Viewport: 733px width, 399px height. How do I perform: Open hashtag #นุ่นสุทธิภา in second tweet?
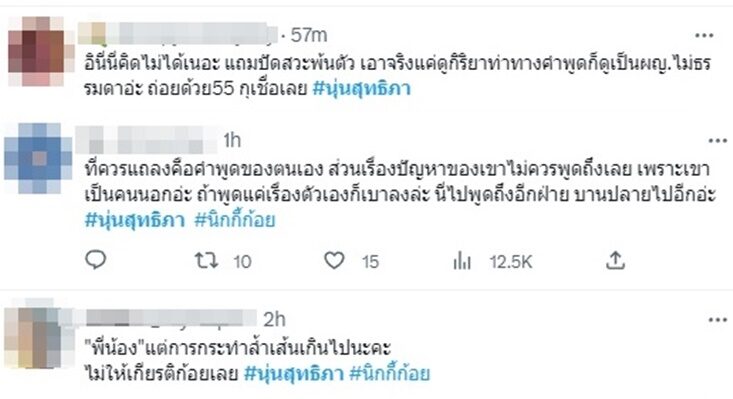(x=135, y=220)
